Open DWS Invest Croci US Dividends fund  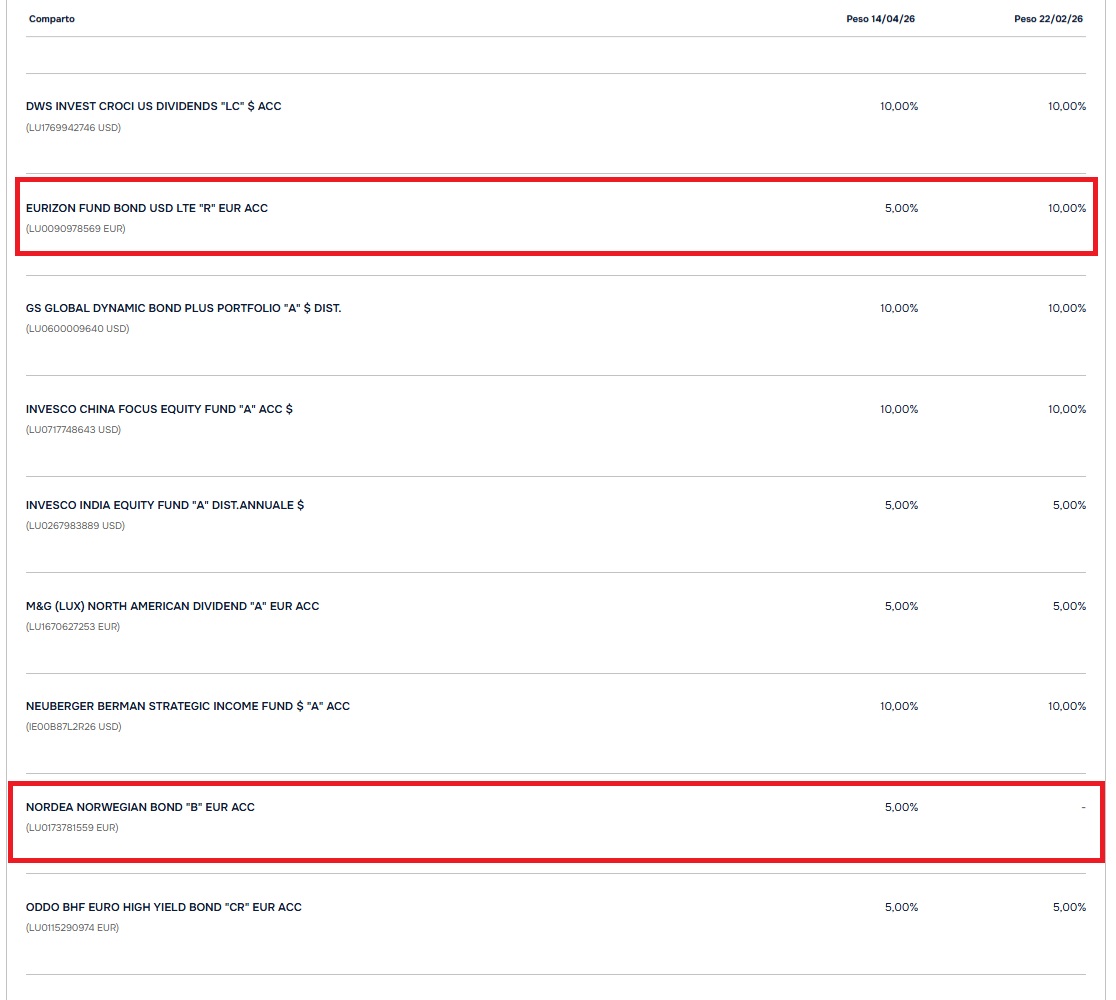coord(153,106)
